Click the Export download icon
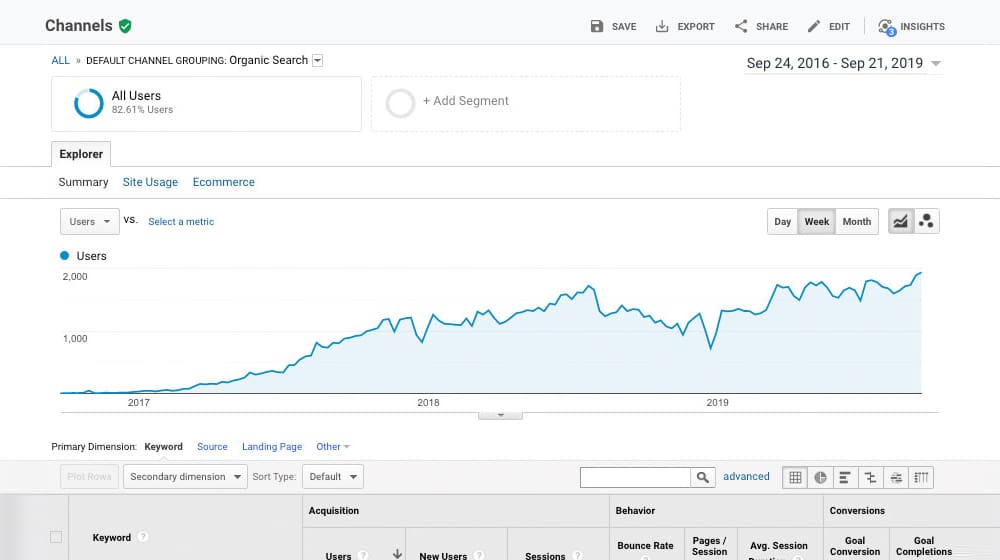This screenshot has height=560, width=1000. point(662,26)
